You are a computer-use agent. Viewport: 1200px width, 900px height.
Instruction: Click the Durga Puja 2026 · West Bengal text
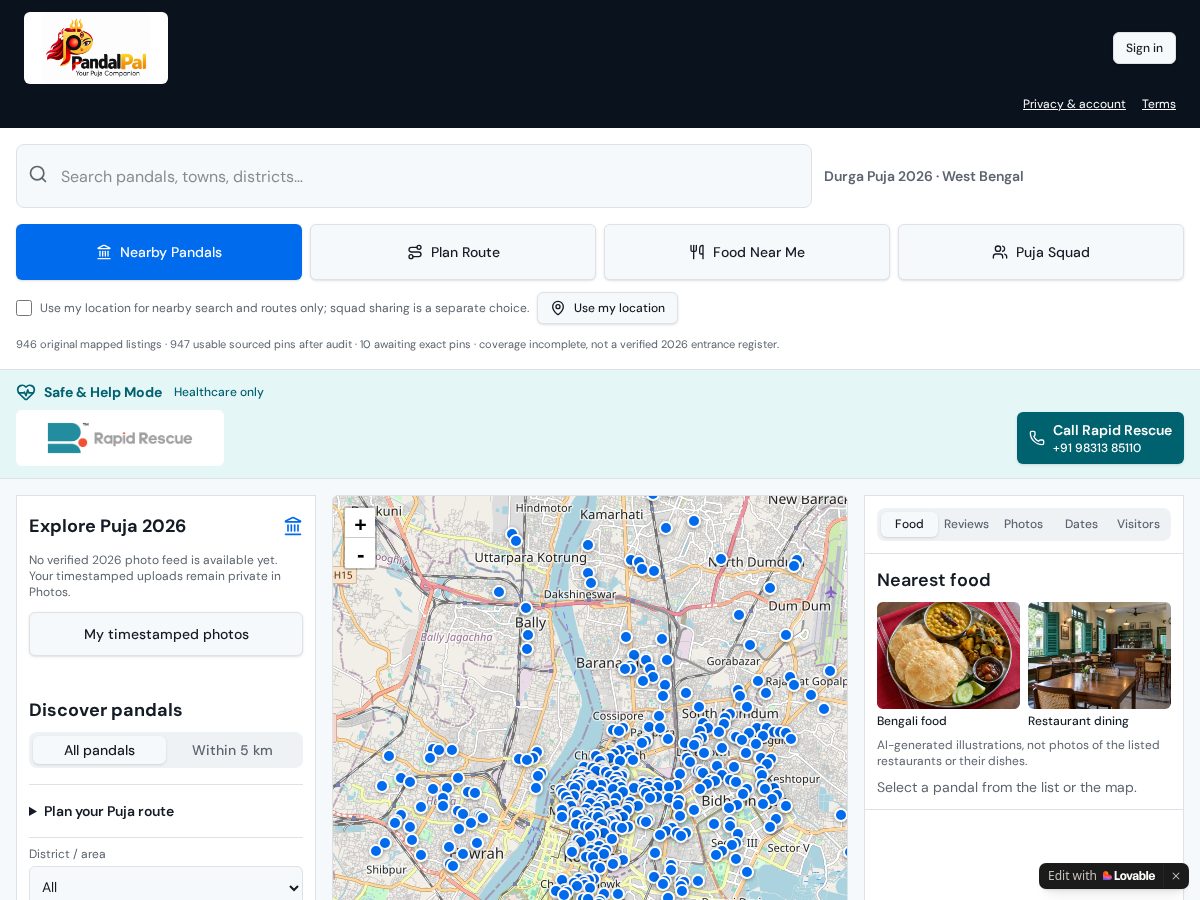pos(923,176)
